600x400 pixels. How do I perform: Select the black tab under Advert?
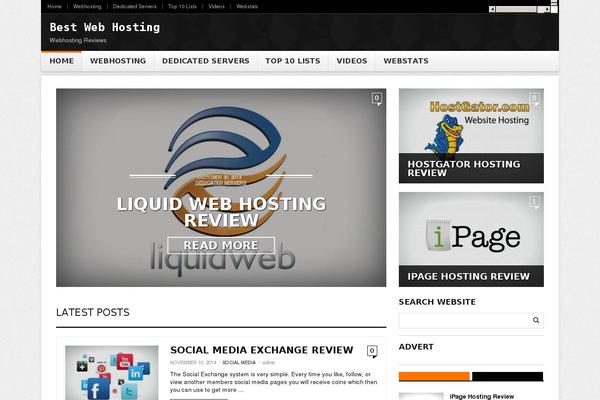click(507, 376)
